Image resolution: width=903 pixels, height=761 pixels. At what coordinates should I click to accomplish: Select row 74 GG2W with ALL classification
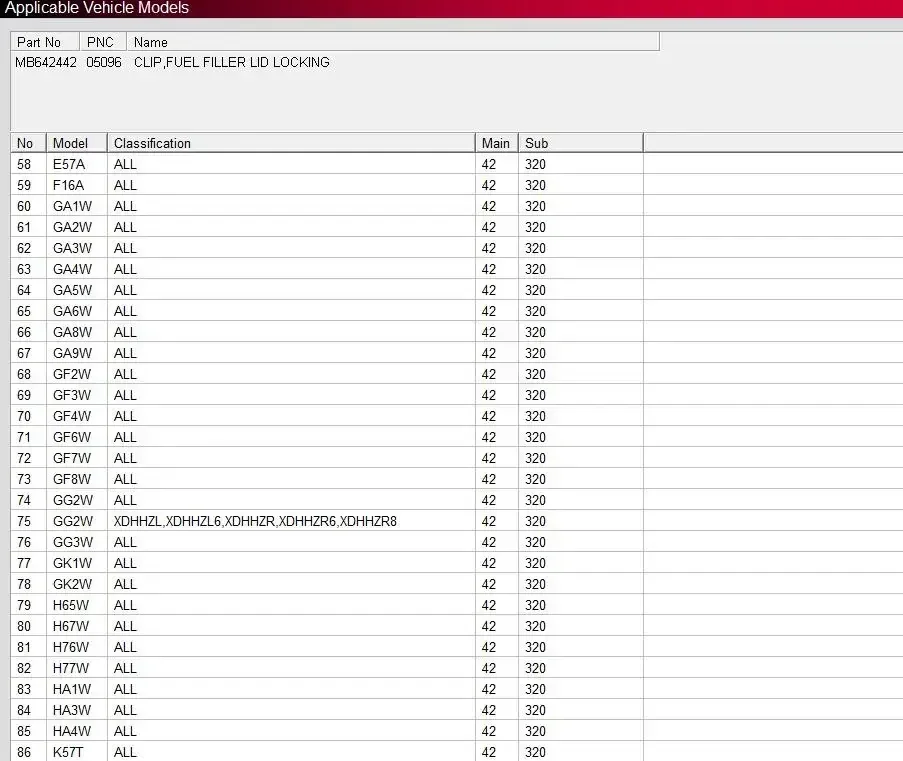click(x=327, y=500)
